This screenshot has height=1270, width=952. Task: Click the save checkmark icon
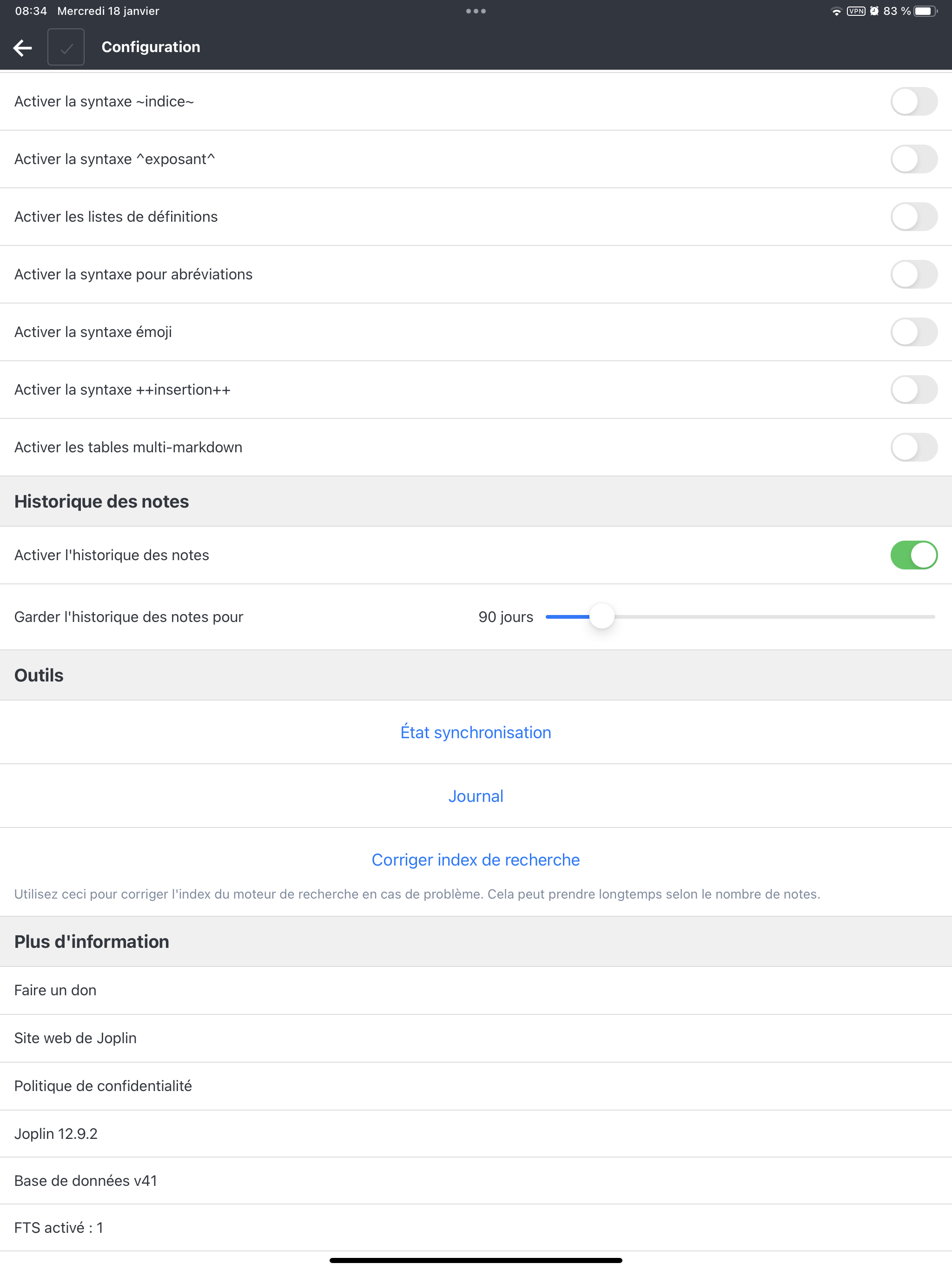click(x=66, y=47)
